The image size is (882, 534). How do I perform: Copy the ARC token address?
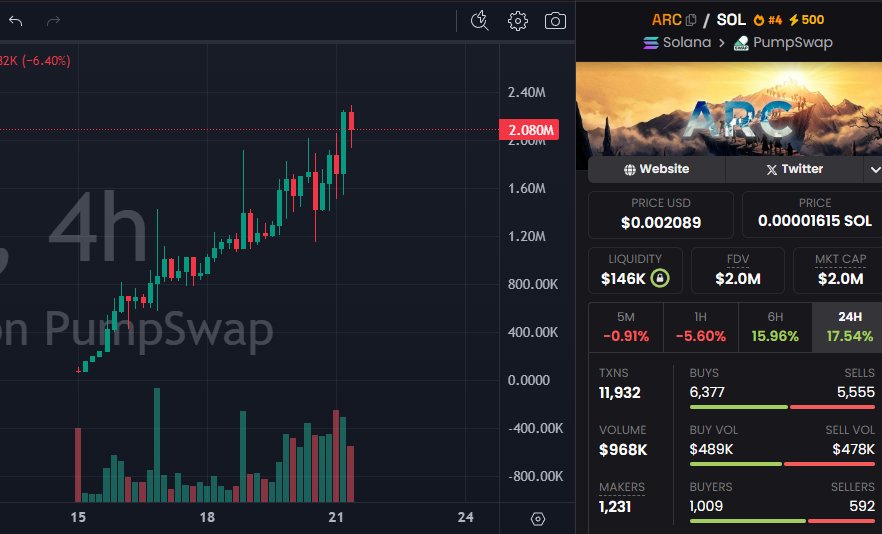691,20
